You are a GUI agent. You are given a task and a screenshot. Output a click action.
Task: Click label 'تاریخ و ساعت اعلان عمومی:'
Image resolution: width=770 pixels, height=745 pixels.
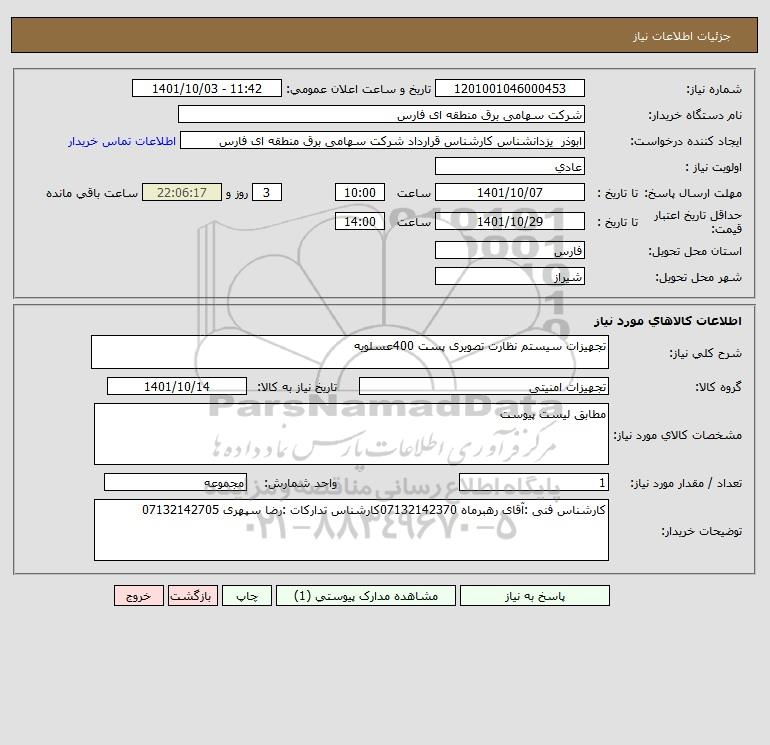tap(358, 89)
